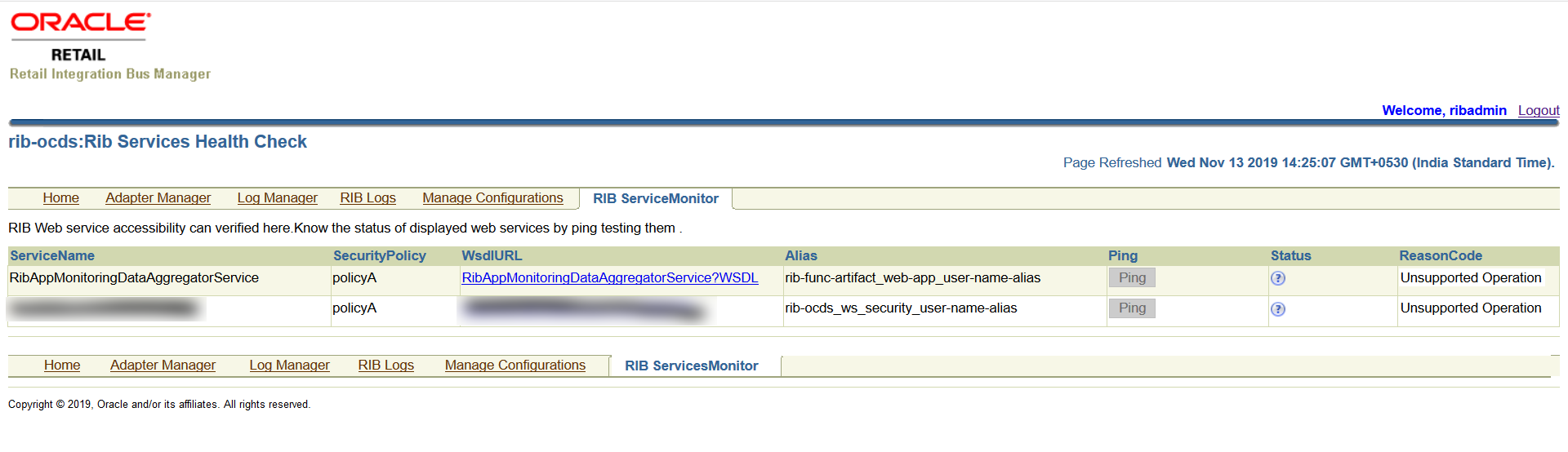
Task: Click status help icon for RibAppMonitoringDataAggregatorService
Action: pos(1278,278)
